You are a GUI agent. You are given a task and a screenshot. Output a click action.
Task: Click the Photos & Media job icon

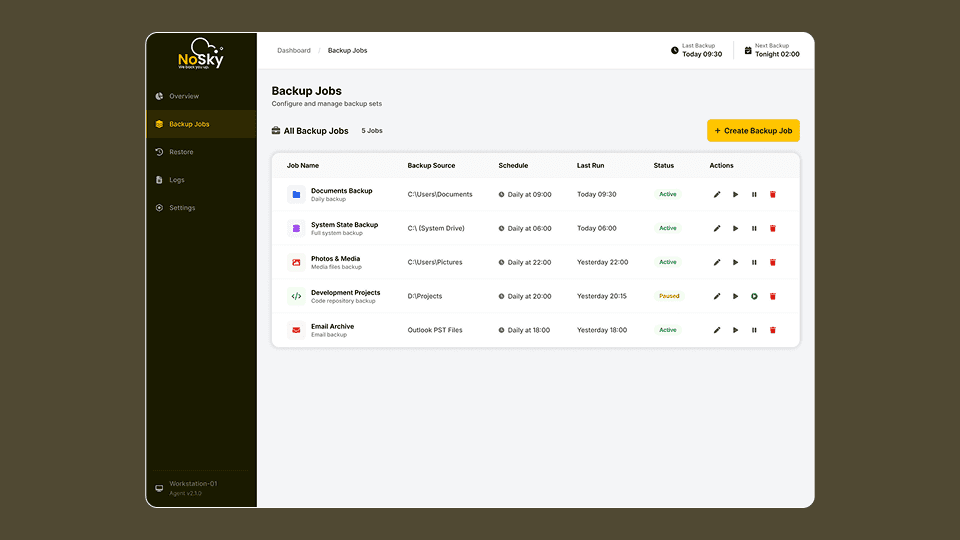(x=296, y=263)
